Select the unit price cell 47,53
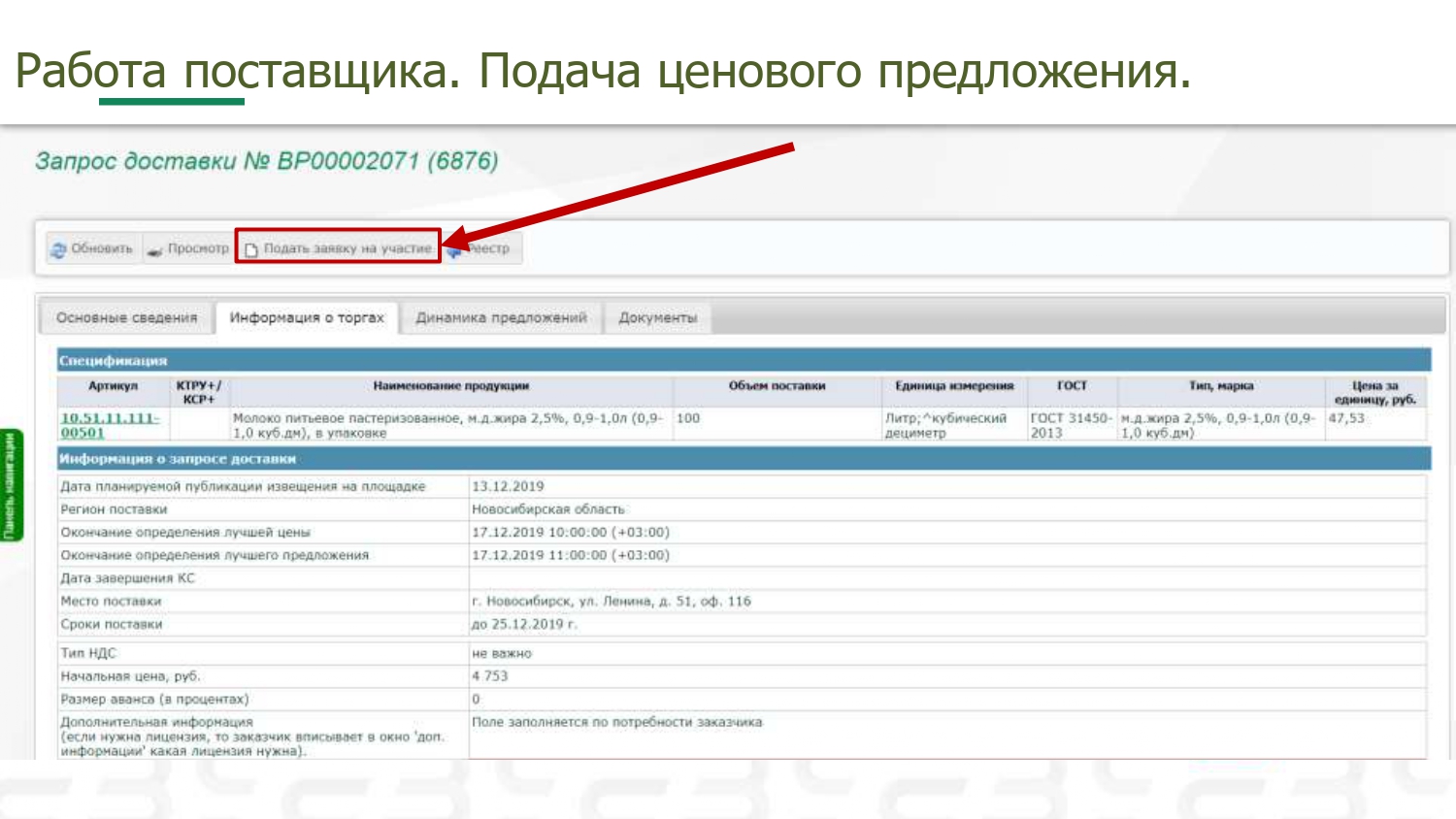The height and width of the screenshot is (819, 1456). (1346, 418)
